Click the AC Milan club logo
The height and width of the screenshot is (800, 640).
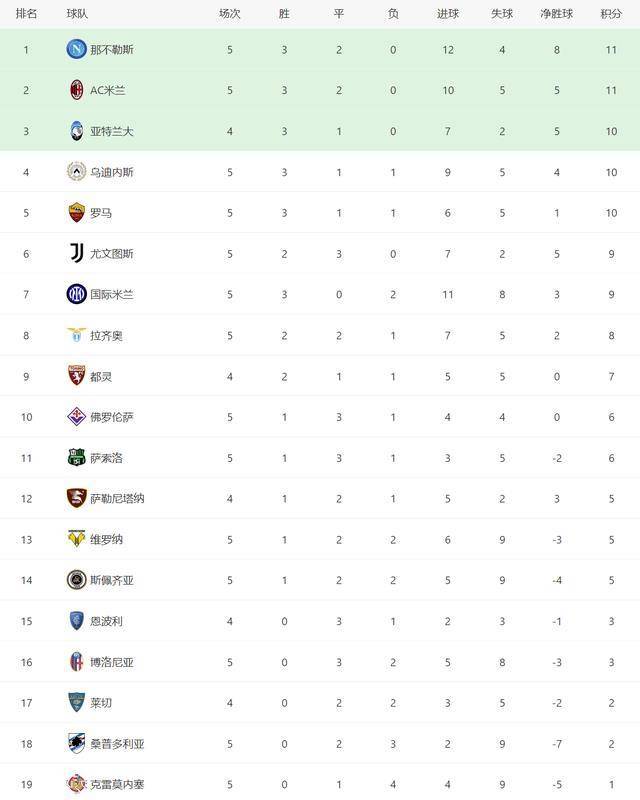(x=77, y=90)
